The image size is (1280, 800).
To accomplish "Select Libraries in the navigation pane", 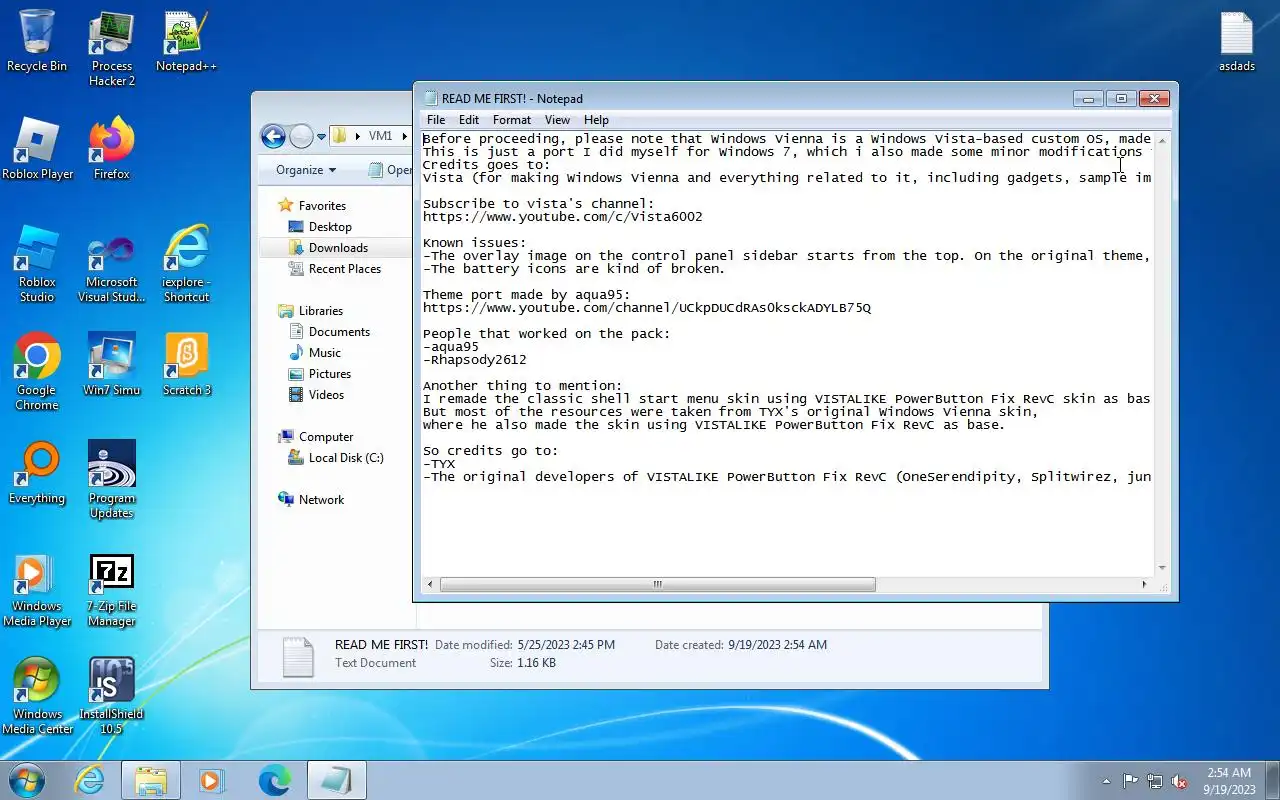I will click(320, 311).
